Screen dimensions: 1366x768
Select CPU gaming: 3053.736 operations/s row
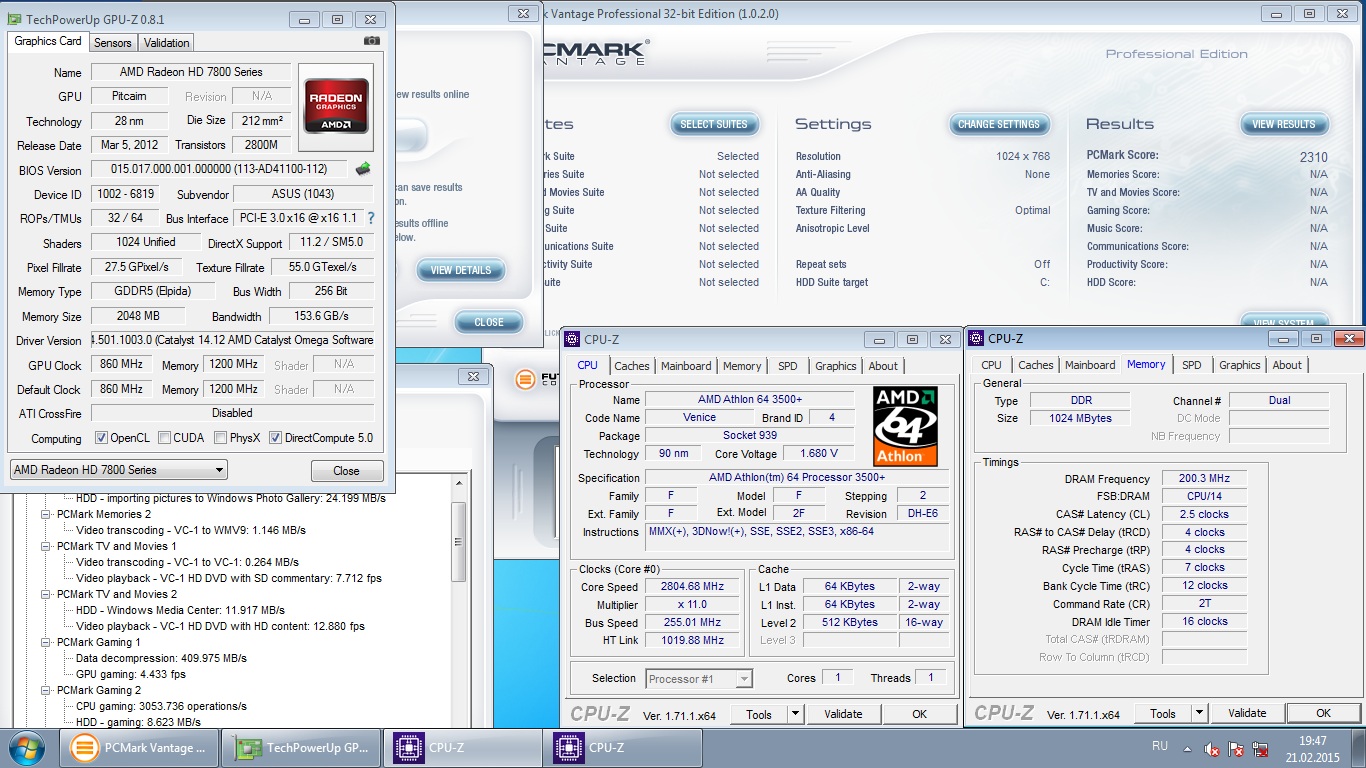161,706
